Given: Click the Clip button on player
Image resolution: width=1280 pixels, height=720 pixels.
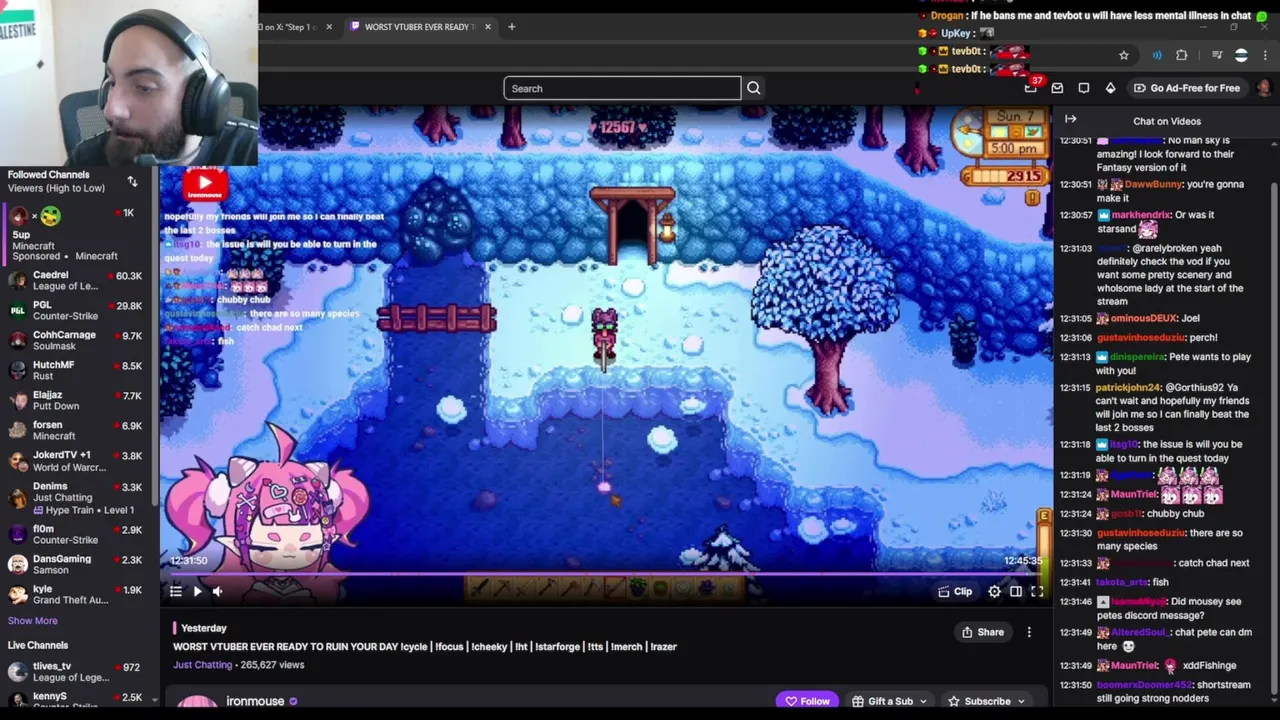Looking at the screenshot, I should [955, 591].
